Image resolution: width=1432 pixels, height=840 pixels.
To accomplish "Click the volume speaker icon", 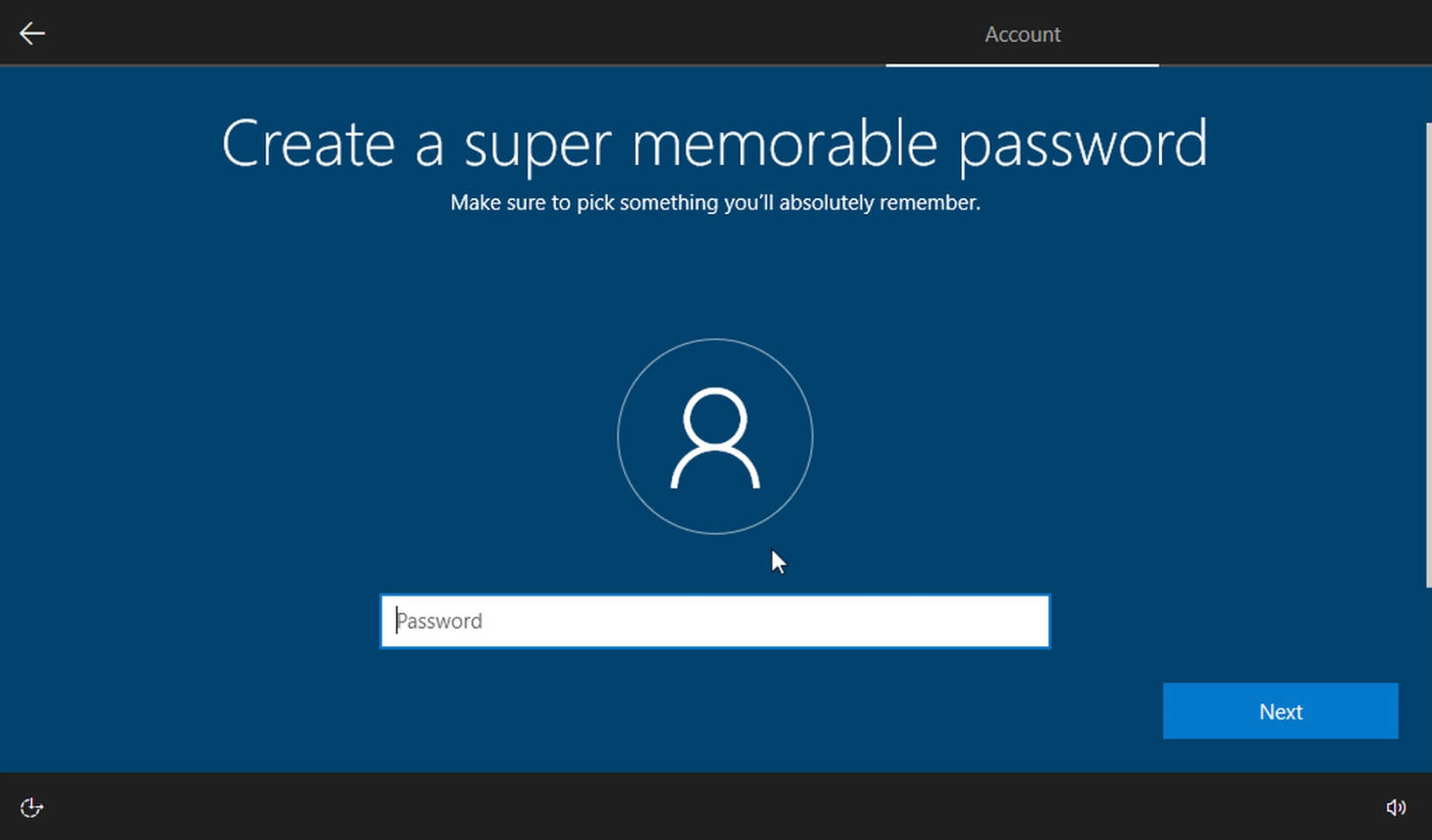I will tap(1395, 807).
